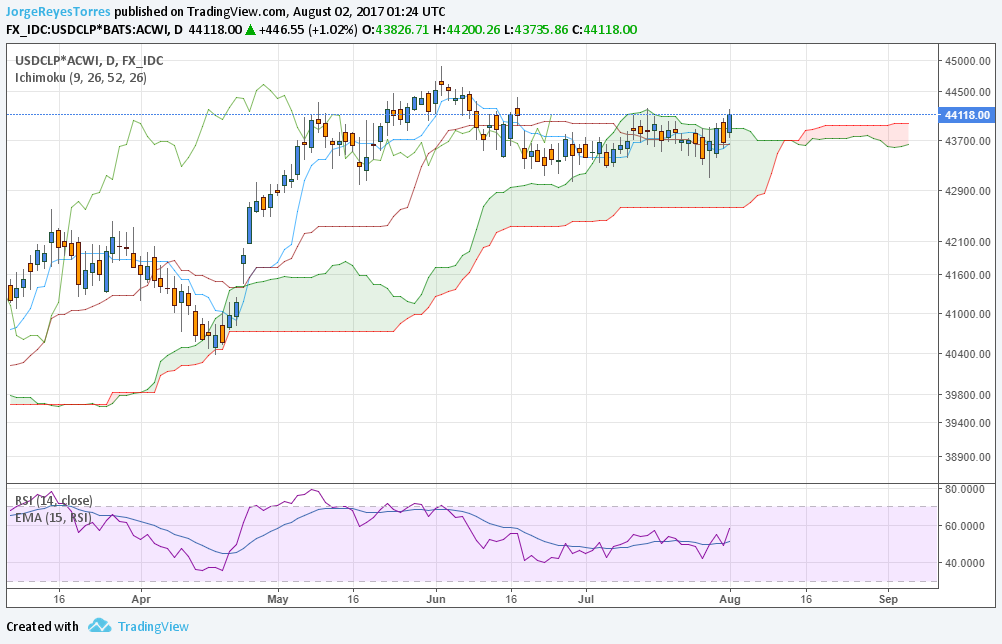Click the latest blue candlestick at Aug 1

pos(730,124)
